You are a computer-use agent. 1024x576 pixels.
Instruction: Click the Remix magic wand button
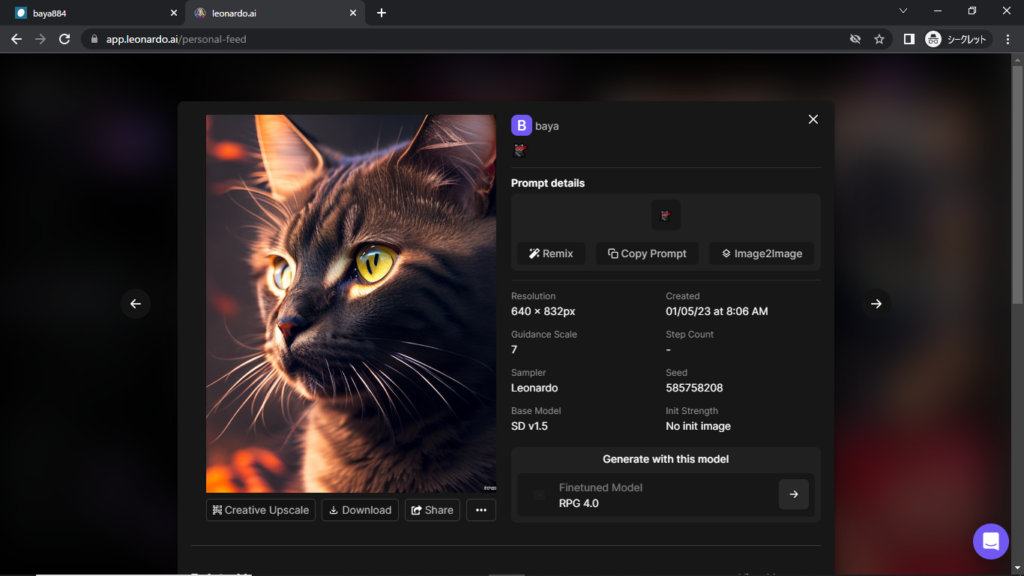point(551,254)
